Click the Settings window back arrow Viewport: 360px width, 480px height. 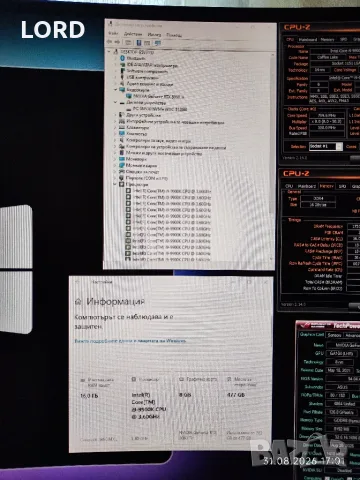click(77, 282)
